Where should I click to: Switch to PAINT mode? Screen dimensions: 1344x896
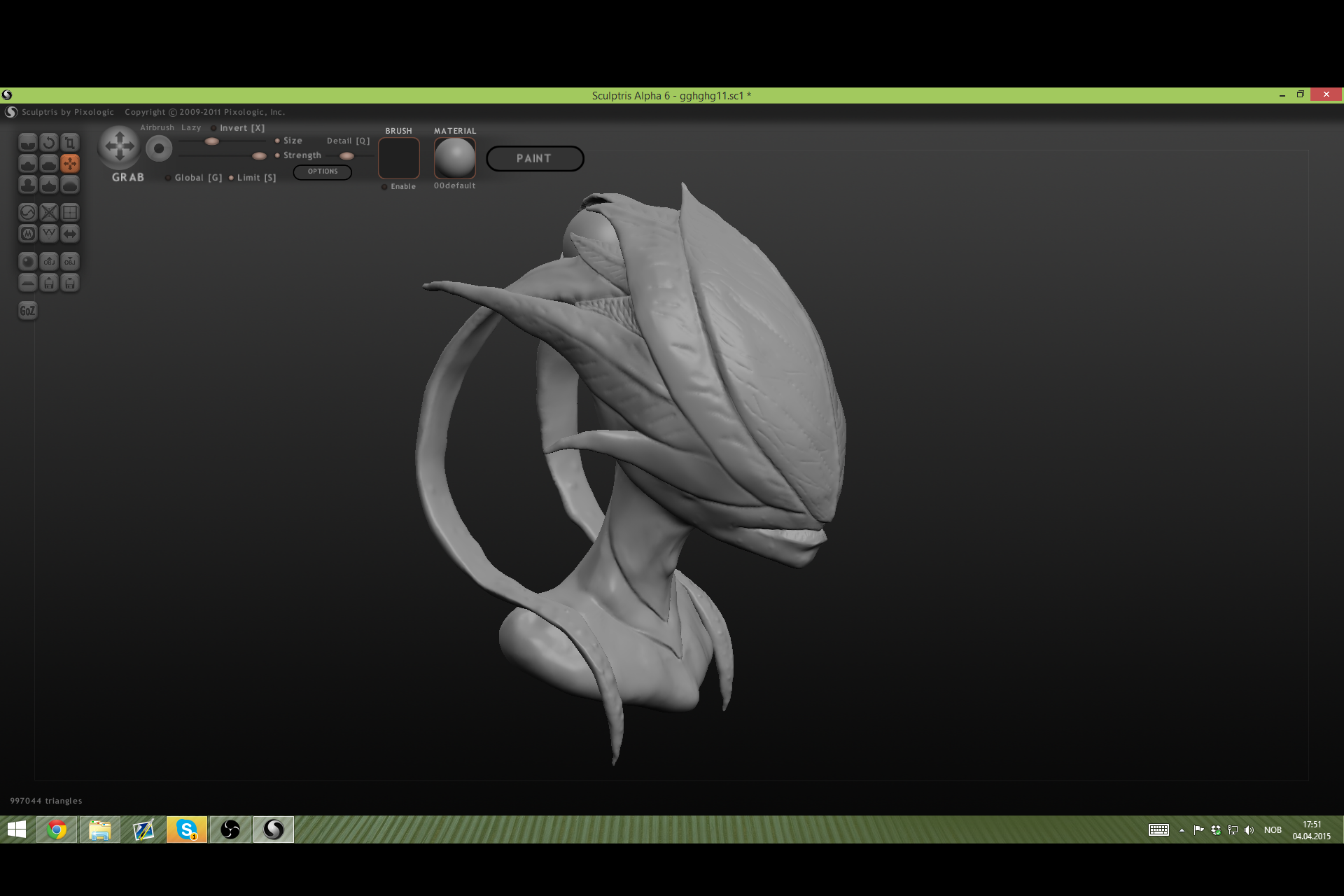tap(535, 159)
